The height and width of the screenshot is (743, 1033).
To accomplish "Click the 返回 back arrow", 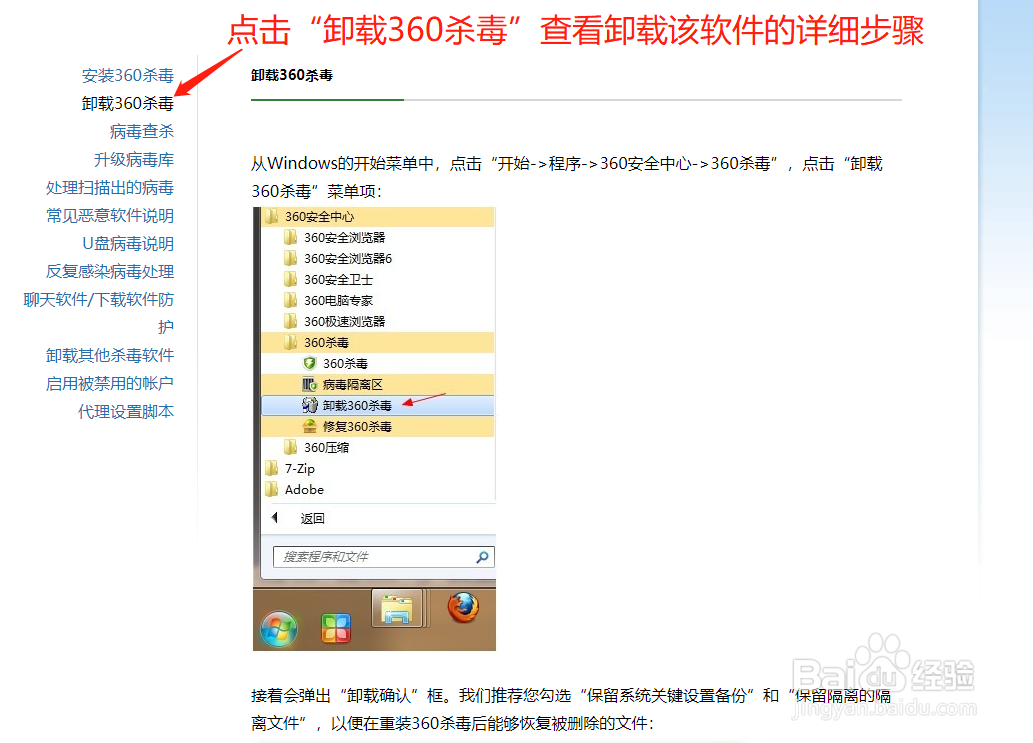I will coord(275,518).
